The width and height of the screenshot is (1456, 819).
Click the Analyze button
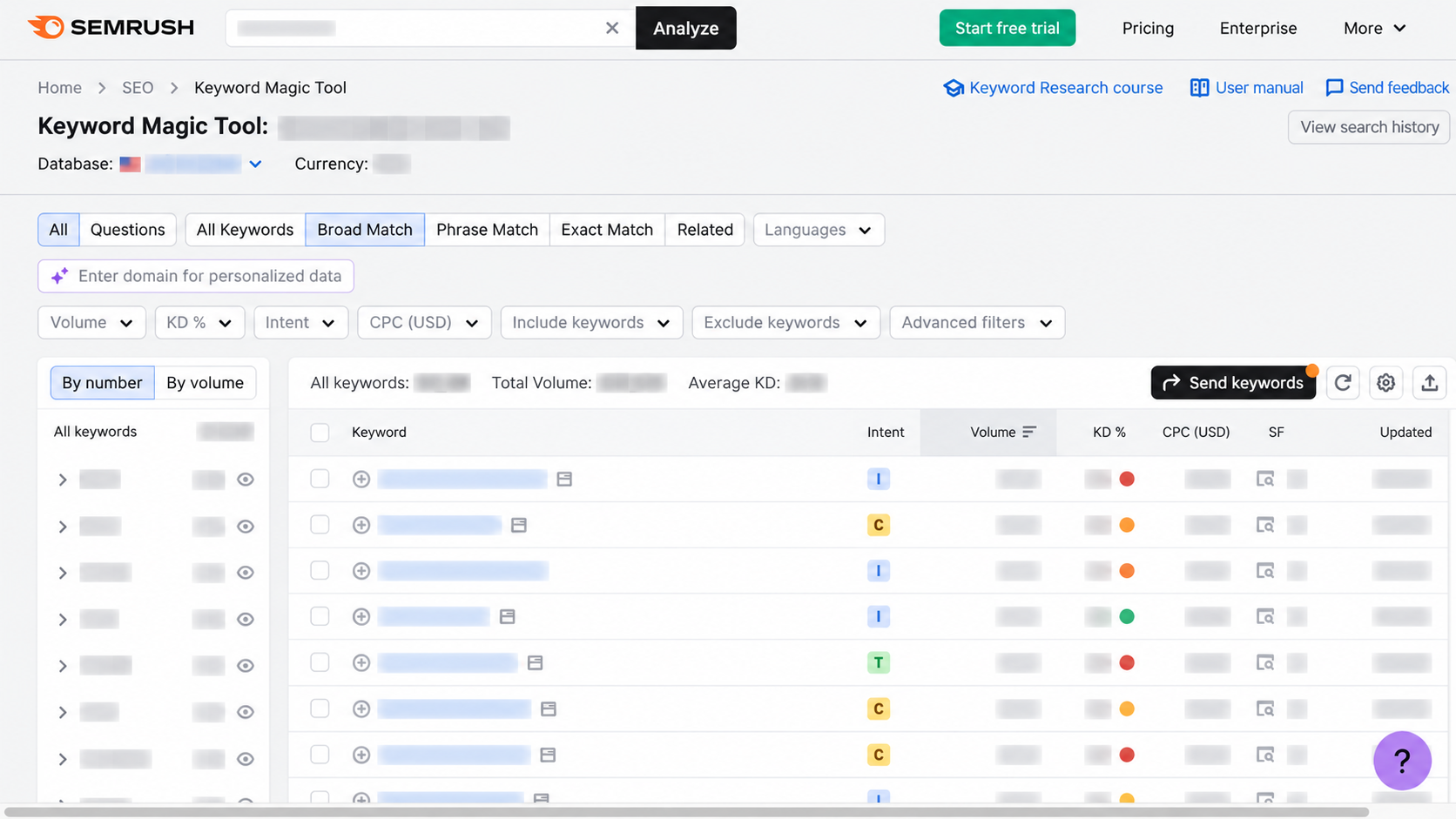point(686,28)
